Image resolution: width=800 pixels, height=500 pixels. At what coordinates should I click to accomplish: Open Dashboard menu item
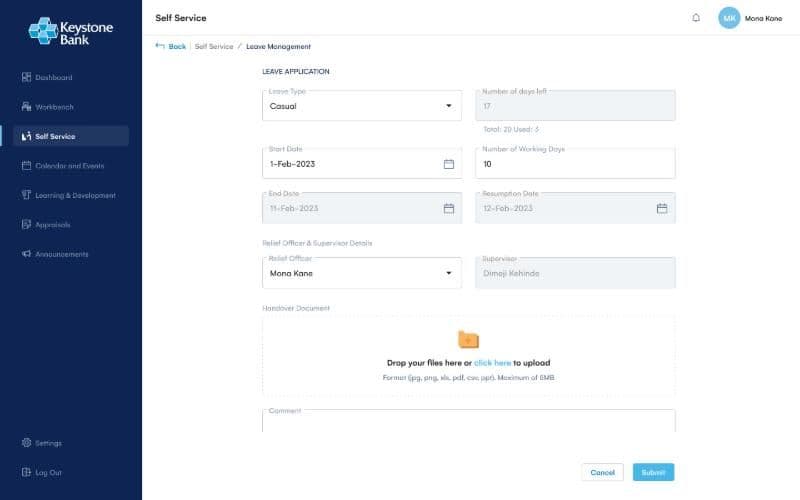click(x=71, y=77)
